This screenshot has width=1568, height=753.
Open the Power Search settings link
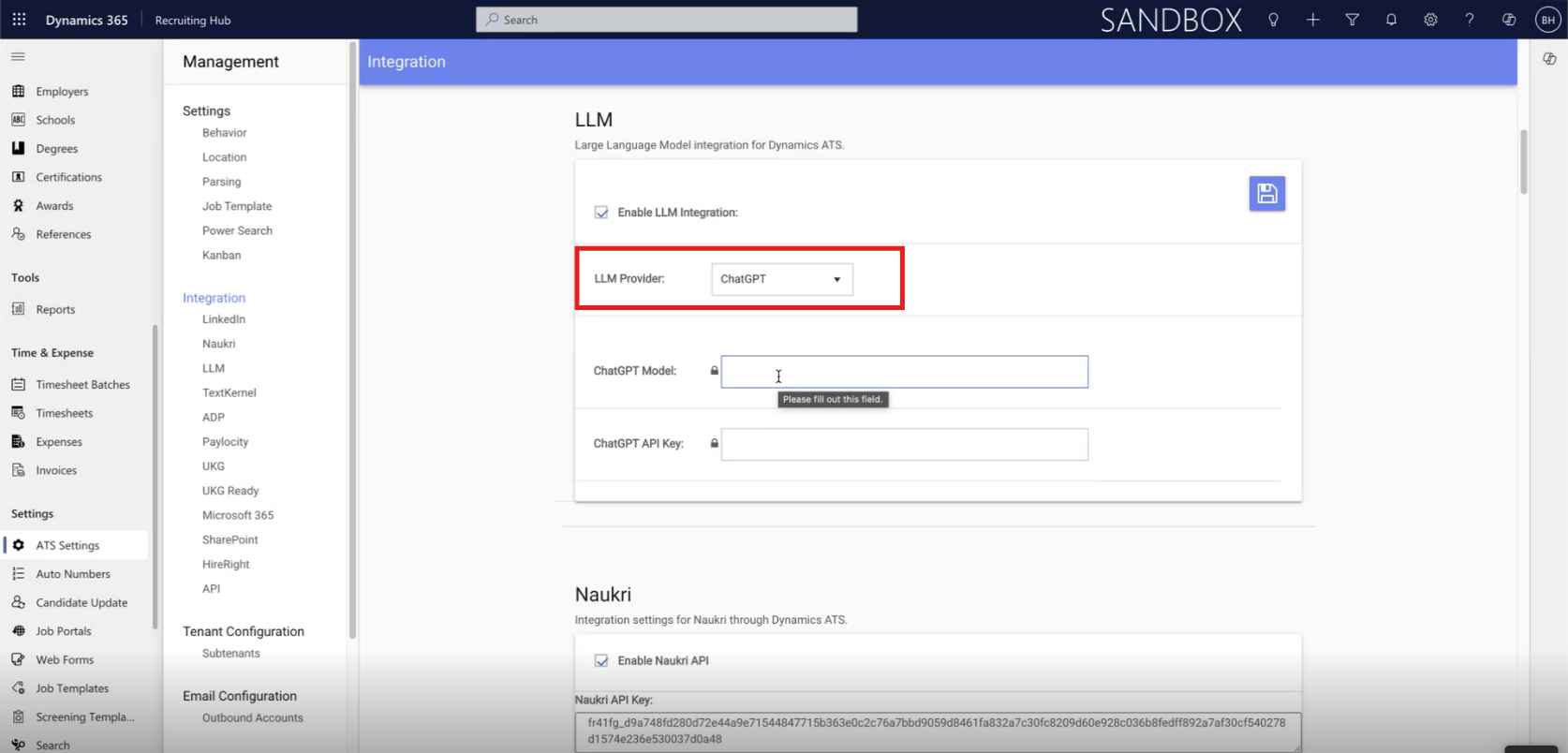pyautogui.click(x=237, y=230)
